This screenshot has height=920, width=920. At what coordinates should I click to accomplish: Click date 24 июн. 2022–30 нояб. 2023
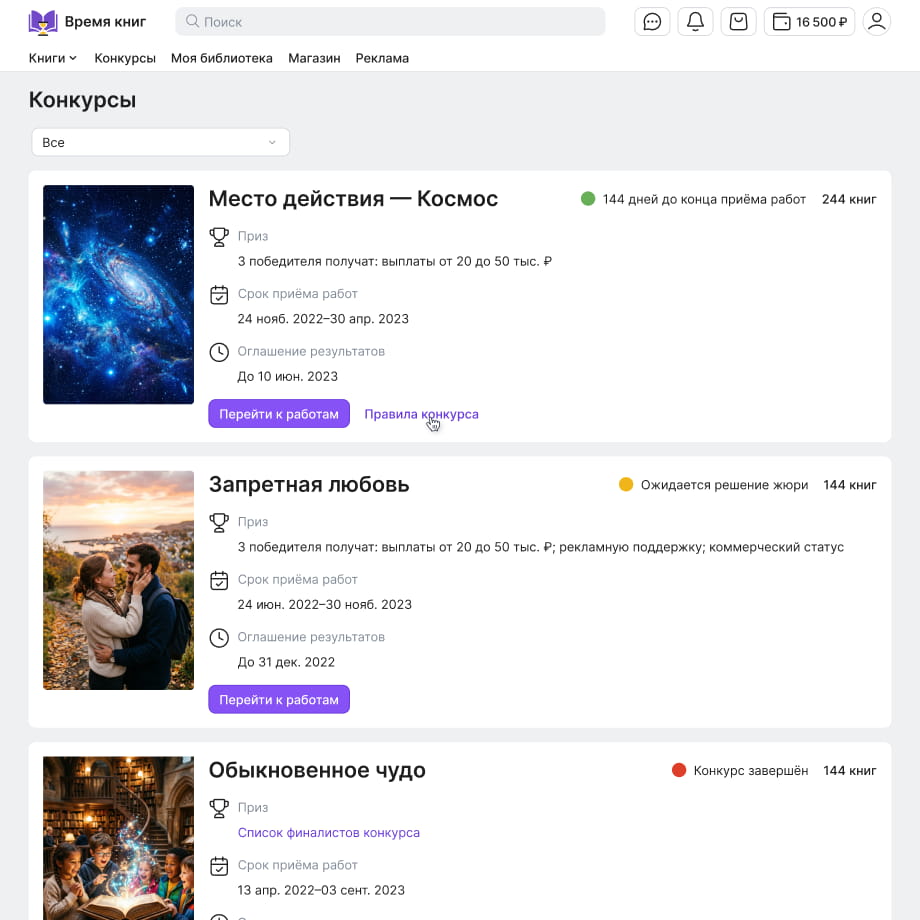click(324, 604)
